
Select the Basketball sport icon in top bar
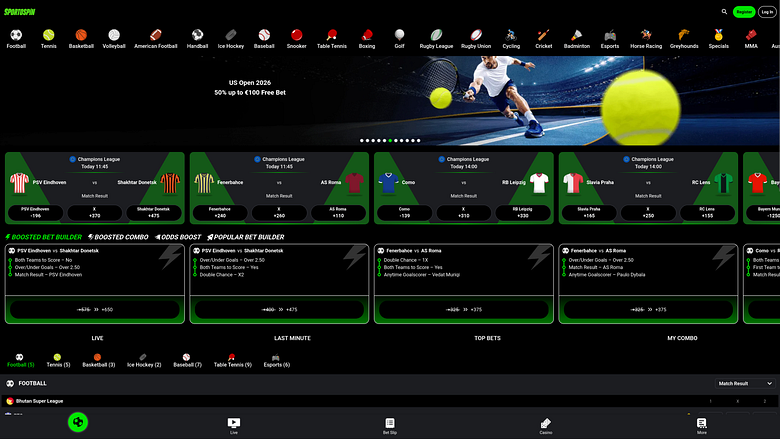pyautogui.click(x=81, y=39)
